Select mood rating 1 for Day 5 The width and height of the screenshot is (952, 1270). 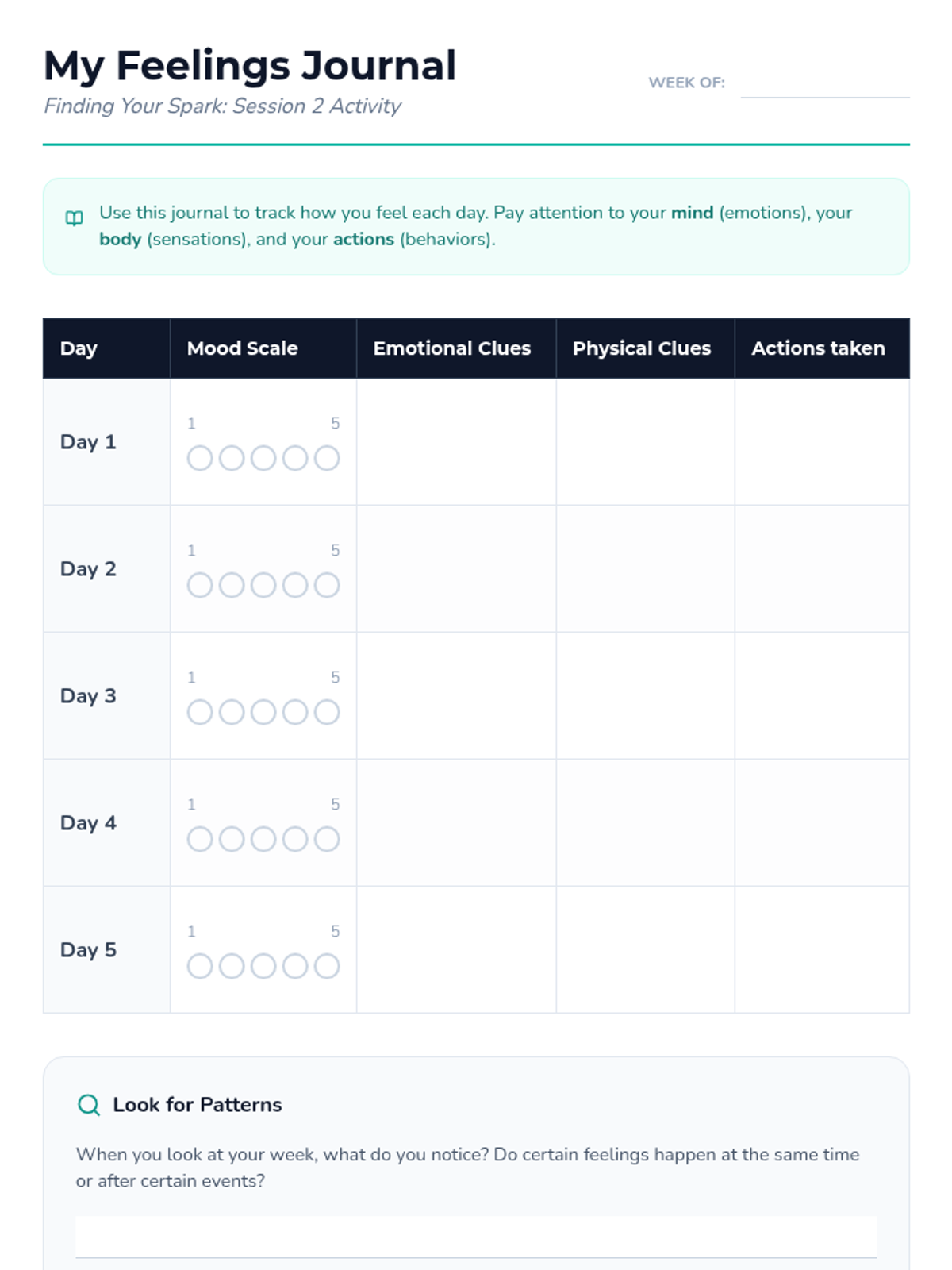[200, 966]
